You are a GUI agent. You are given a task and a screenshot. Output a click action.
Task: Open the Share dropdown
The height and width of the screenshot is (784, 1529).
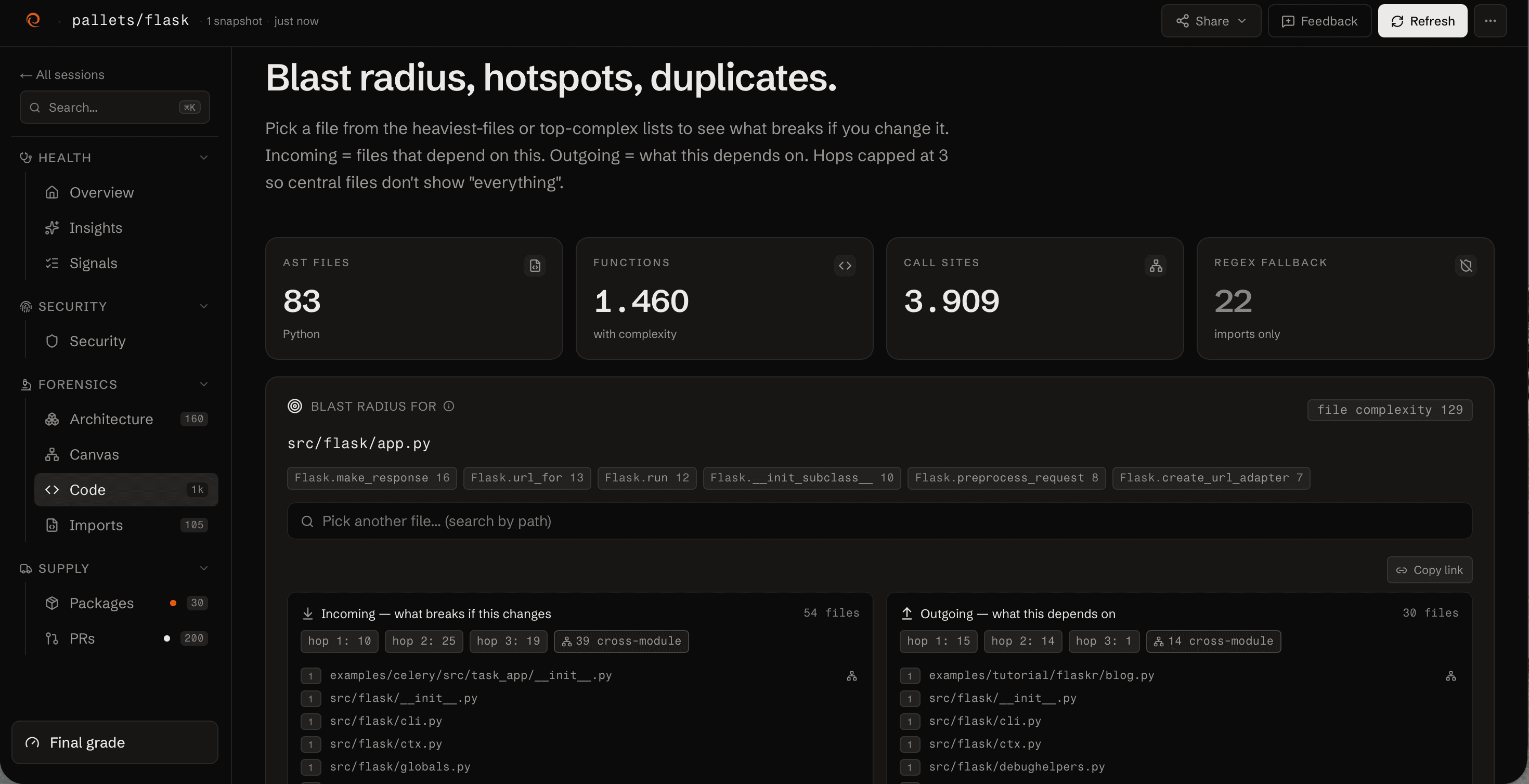(x=1211, y=21)
